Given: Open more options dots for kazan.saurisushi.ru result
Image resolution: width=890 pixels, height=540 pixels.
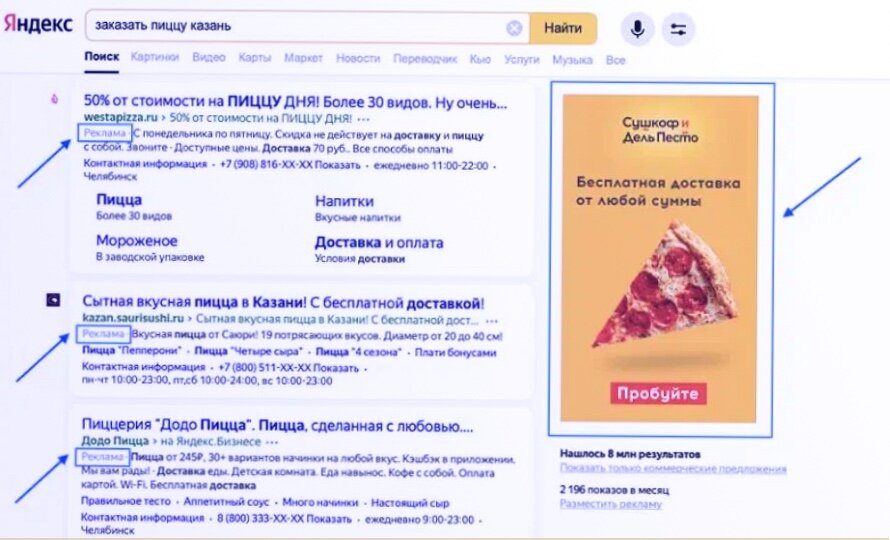Looking at the screenshot, I should (492, 320).
